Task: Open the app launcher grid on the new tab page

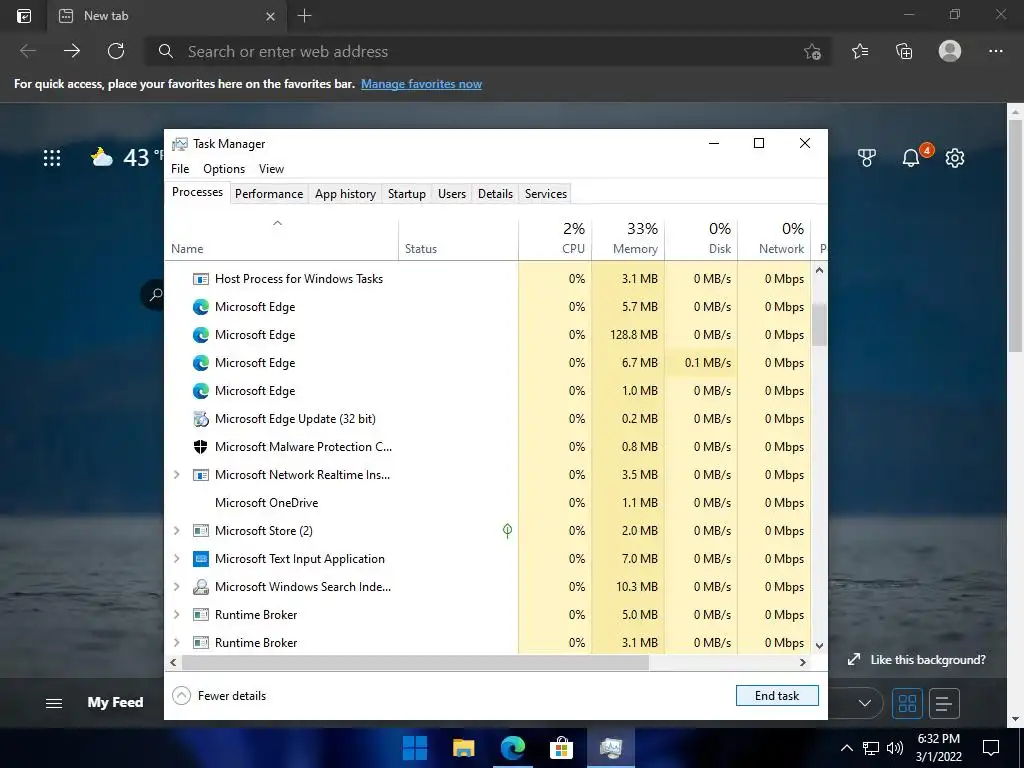Action: tap(52, 157)
